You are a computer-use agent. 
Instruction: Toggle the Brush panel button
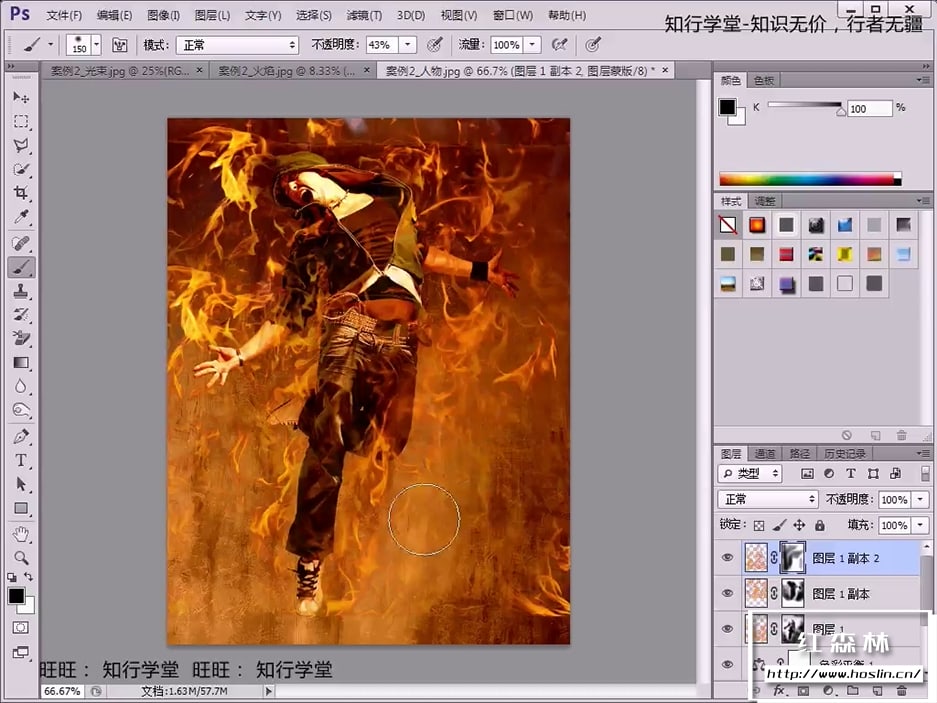[120, 45]
